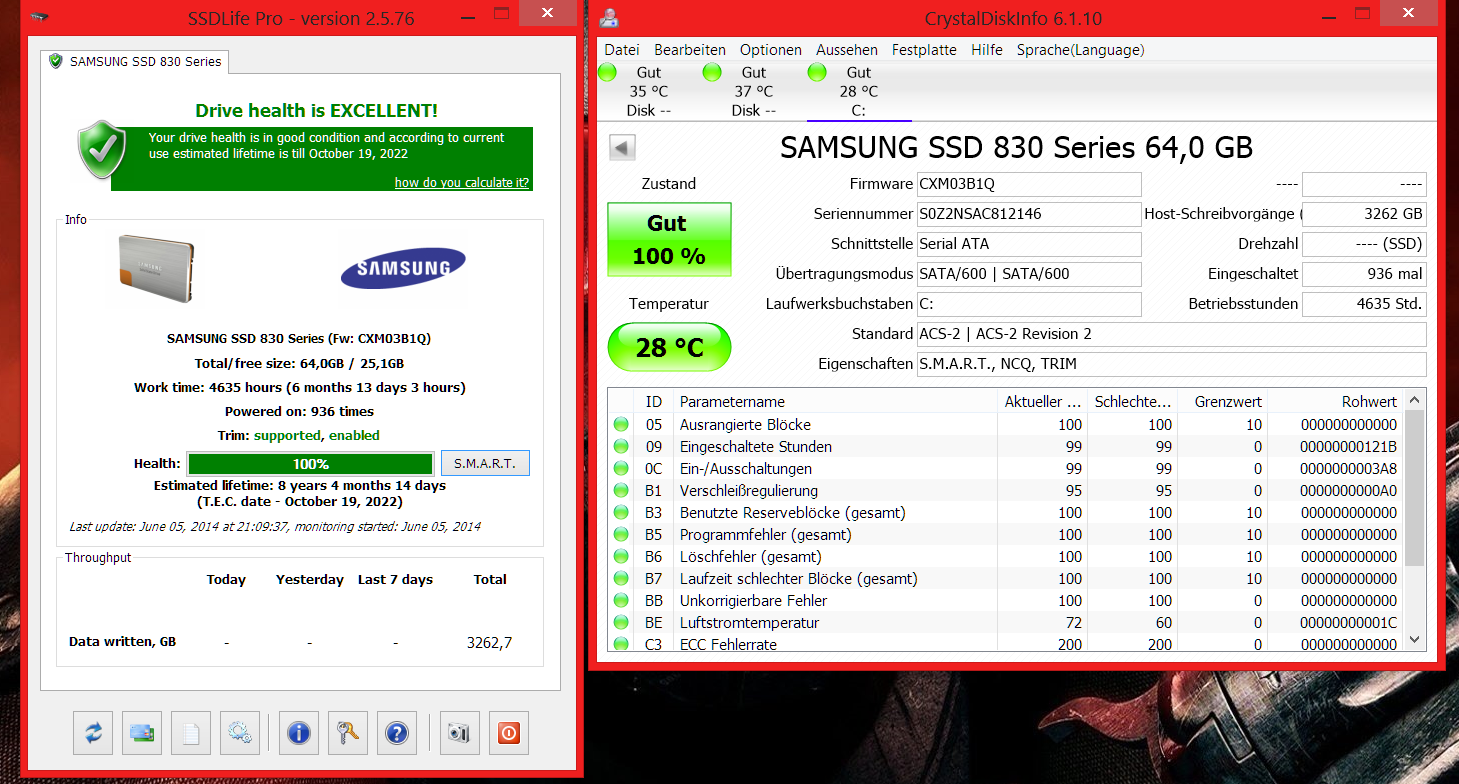
Task: Click the Gut 100 % health status button
Action: (x=669, y=240)
